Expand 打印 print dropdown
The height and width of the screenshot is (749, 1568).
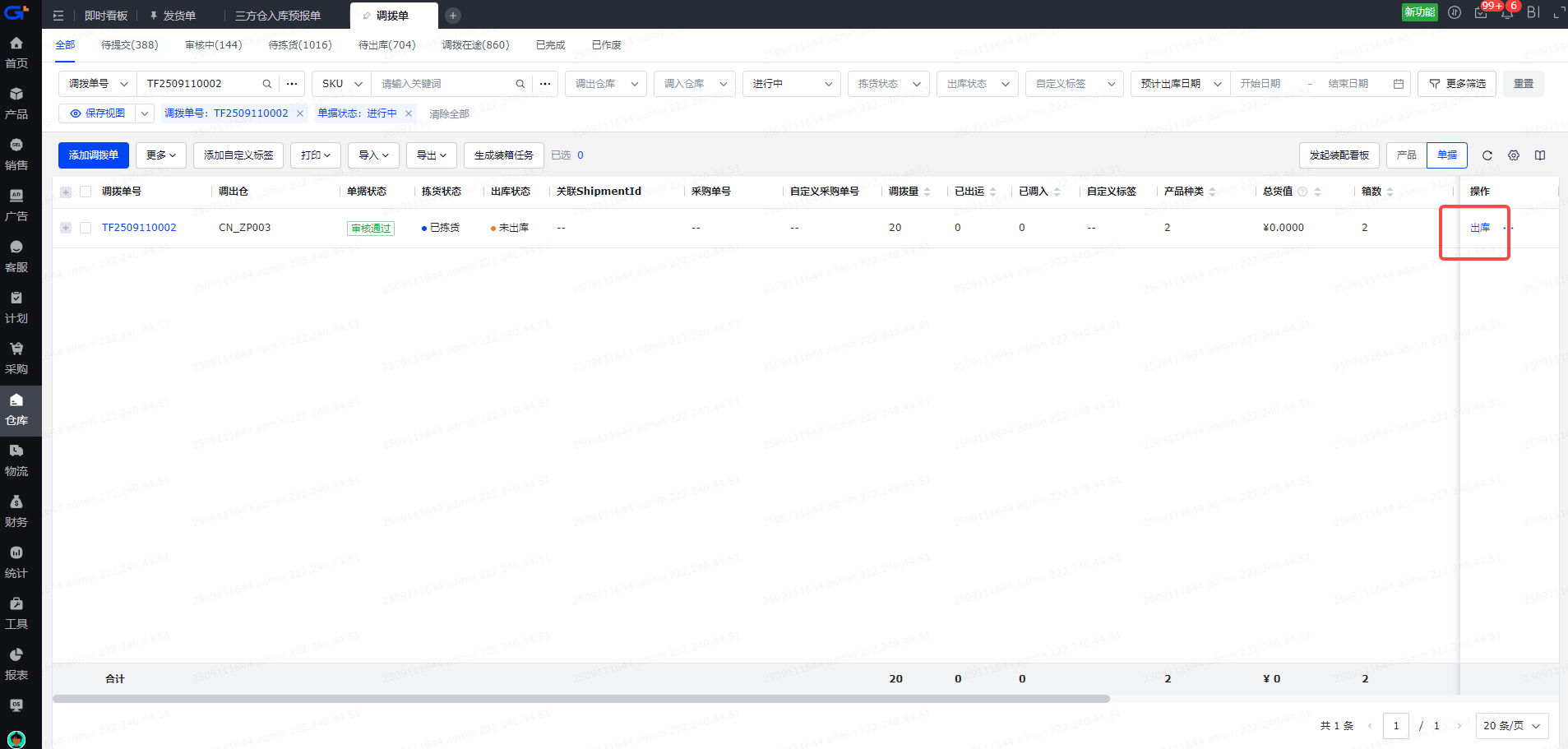[x=316, y=155]
